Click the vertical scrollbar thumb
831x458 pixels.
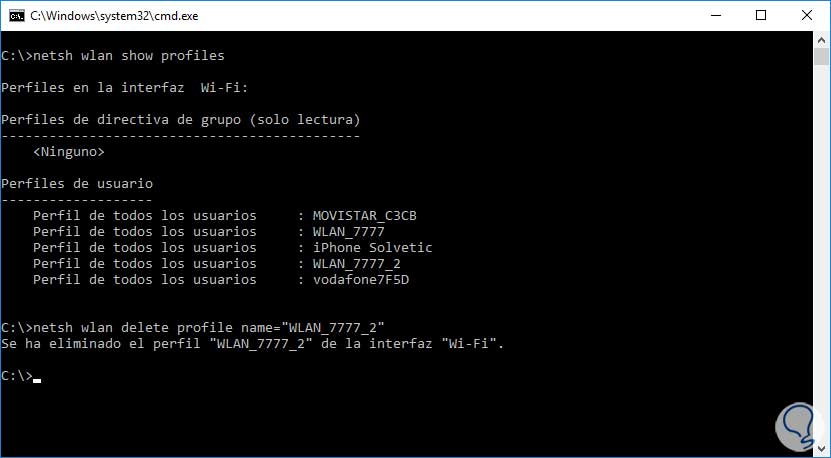(822, 55)
